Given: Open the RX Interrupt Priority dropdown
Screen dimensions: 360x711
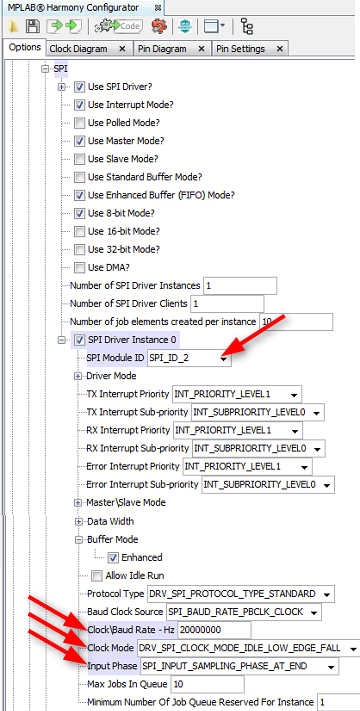Looking at the screenshot, I should [x=237, y=430].
